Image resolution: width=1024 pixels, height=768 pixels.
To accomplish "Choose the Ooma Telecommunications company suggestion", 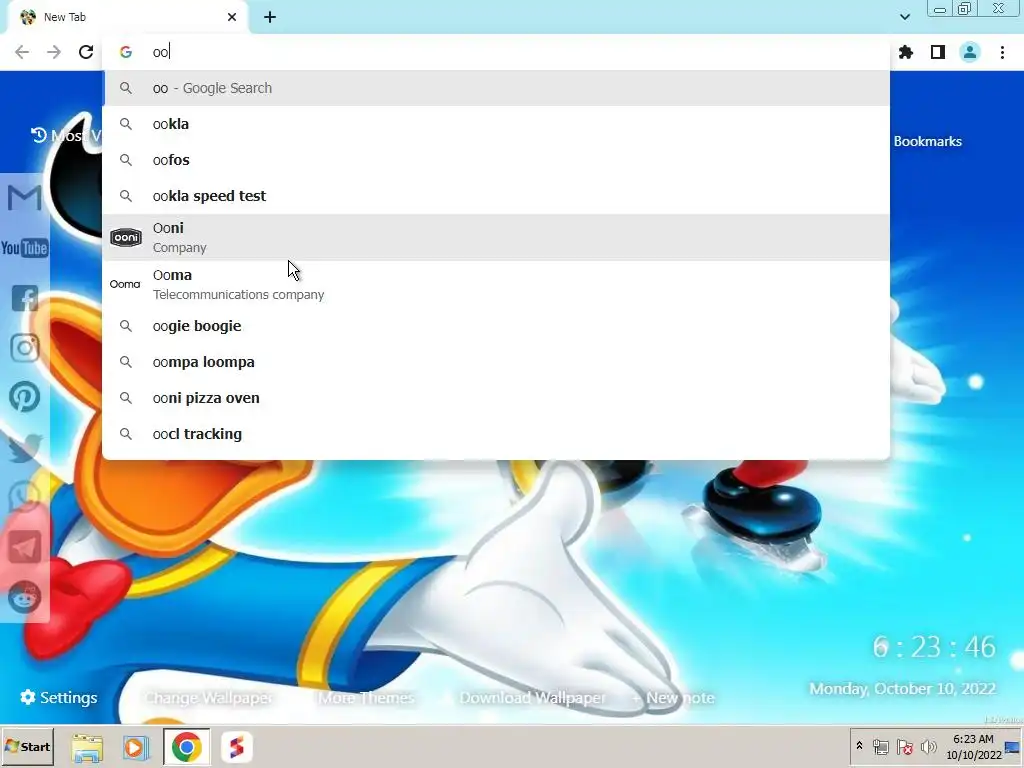I will click(x=496, y=285).
